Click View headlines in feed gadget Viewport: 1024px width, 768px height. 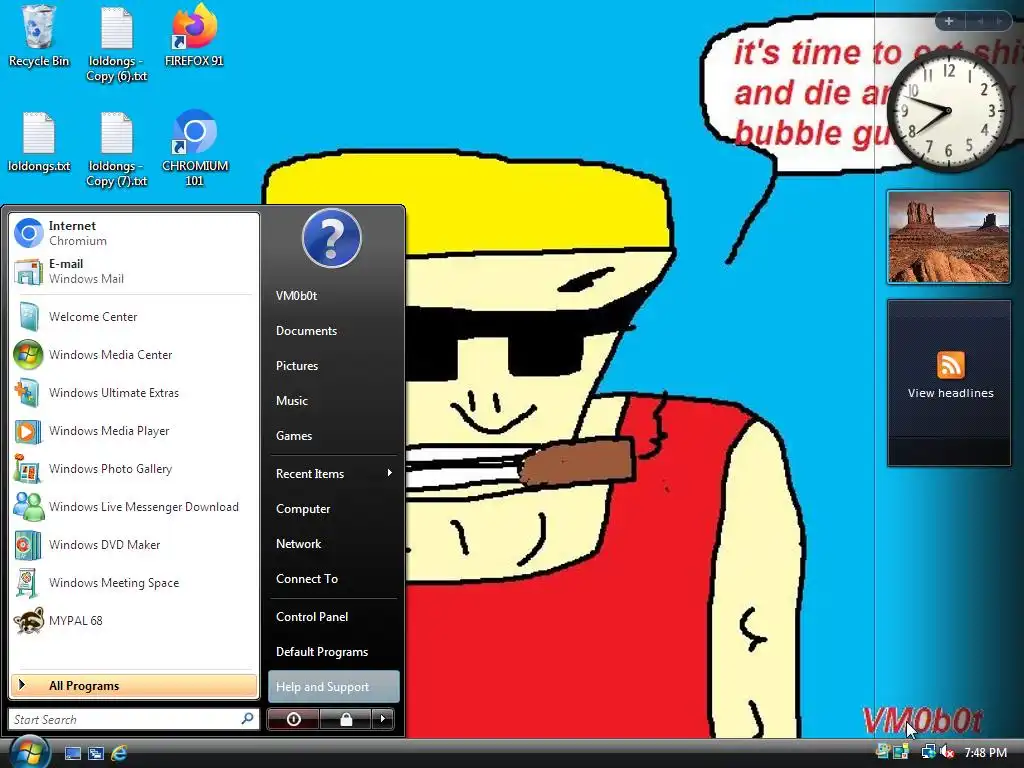(950, 393)
